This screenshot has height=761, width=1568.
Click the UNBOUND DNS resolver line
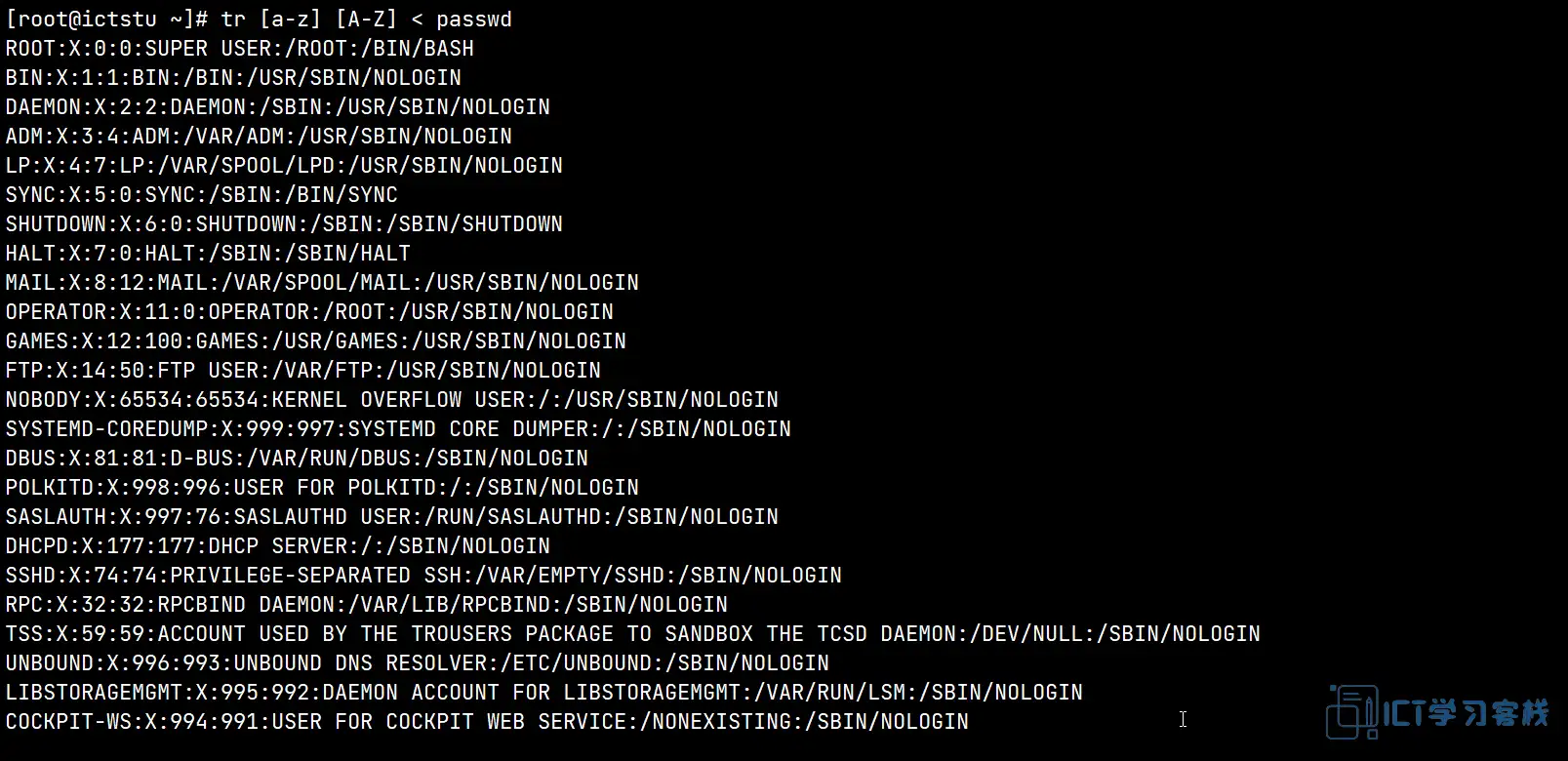pyautogui.click(x=418, y=663)
